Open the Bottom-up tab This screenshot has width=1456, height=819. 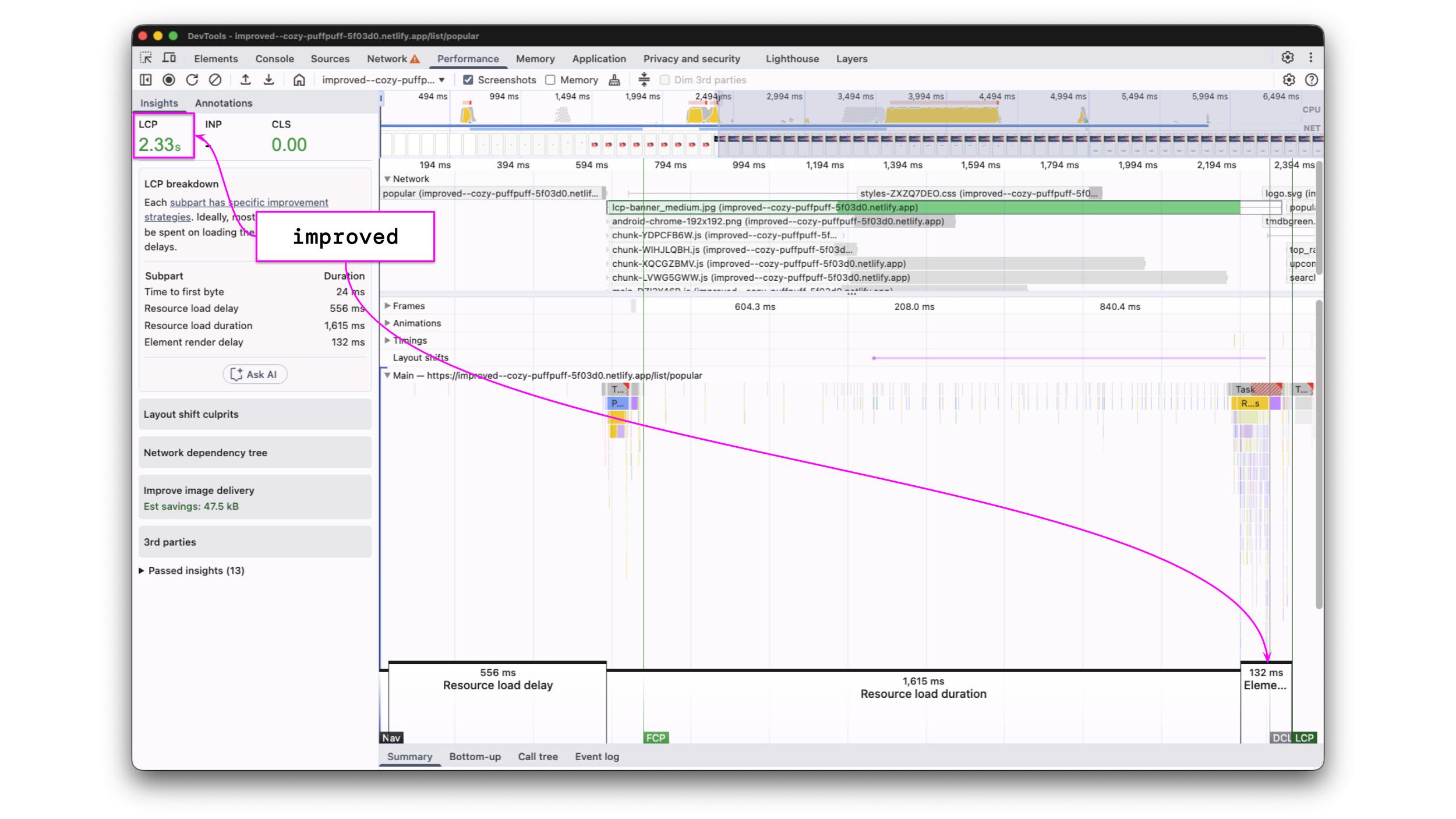pyautogui.click(x=475, y=756)
